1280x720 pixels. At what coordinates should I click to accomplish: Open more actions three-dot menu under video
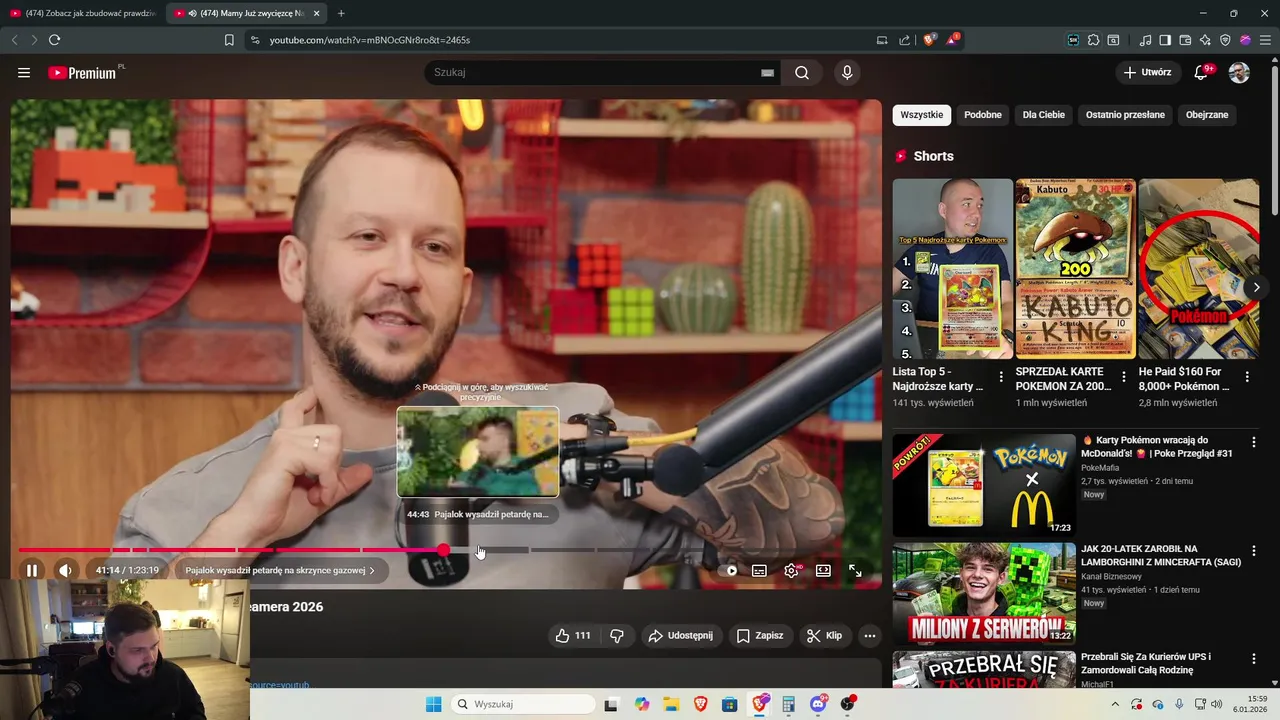coord(870,635)
